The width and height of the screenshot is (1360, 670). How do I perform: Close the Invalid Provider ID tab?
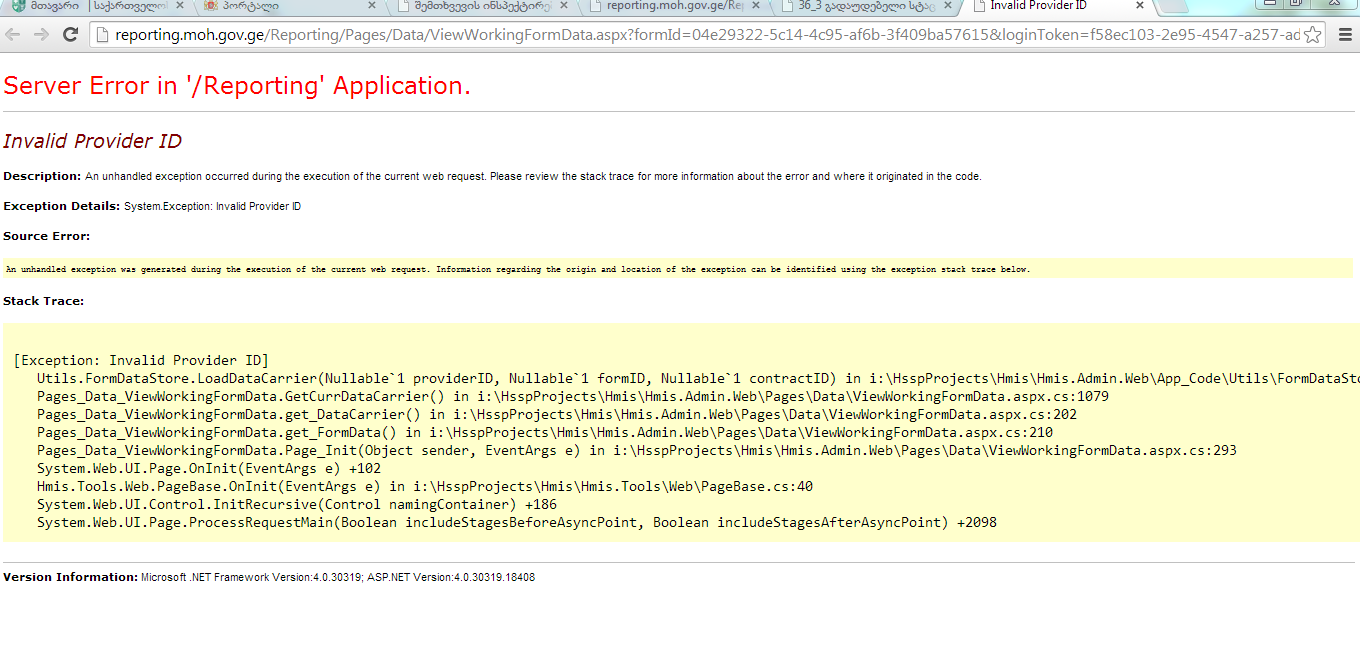pyautogui.click(x=1139, y=6)
